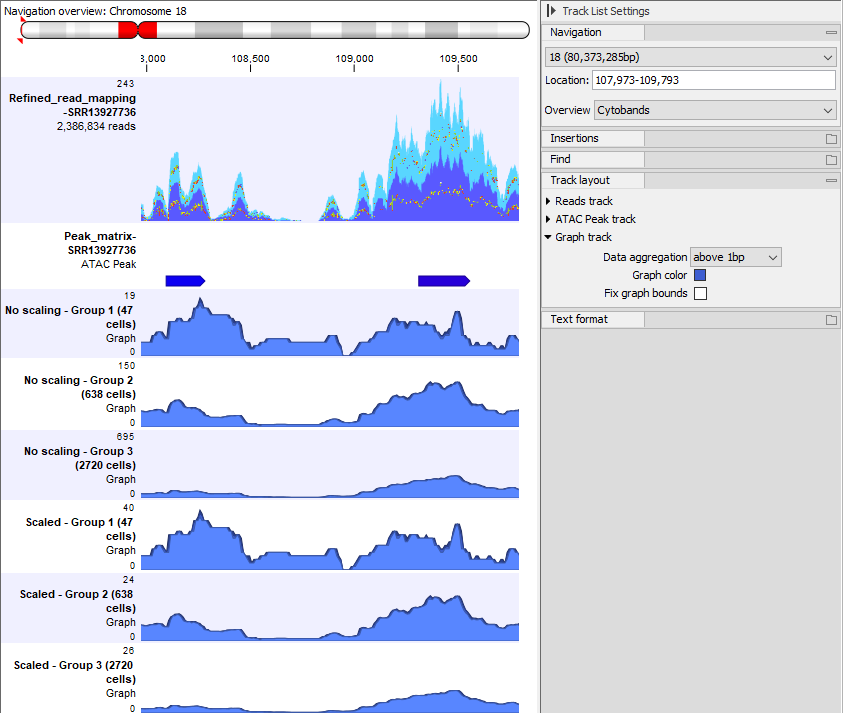Screen dimensions: 843x713
Task: Select the Refined_read_mapping track label
Action: pos(70,99)
